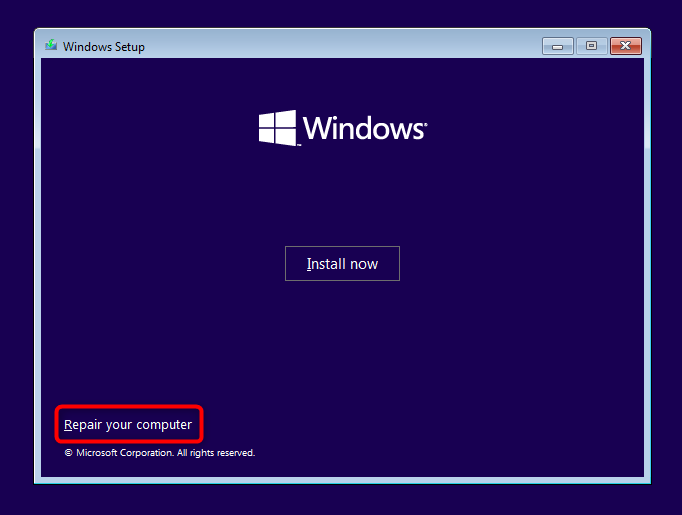Open the Repair your computer link
The height and width of the screenshot is (515, 682).
click(x=128, y=425)
